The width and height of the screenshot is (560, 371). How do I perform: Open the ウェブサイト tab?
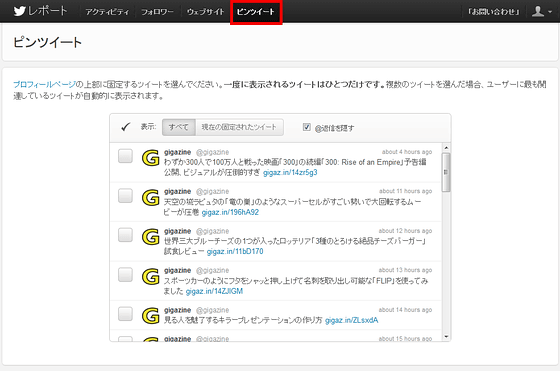point(205,12)
